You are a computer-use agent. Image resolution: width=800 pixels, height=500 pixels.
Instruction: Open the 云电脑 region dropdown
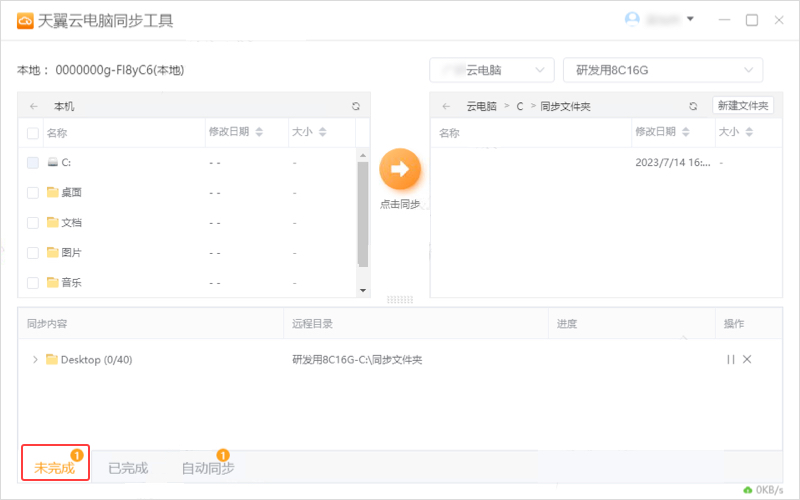pyautogui.click(x=492, y=70)
